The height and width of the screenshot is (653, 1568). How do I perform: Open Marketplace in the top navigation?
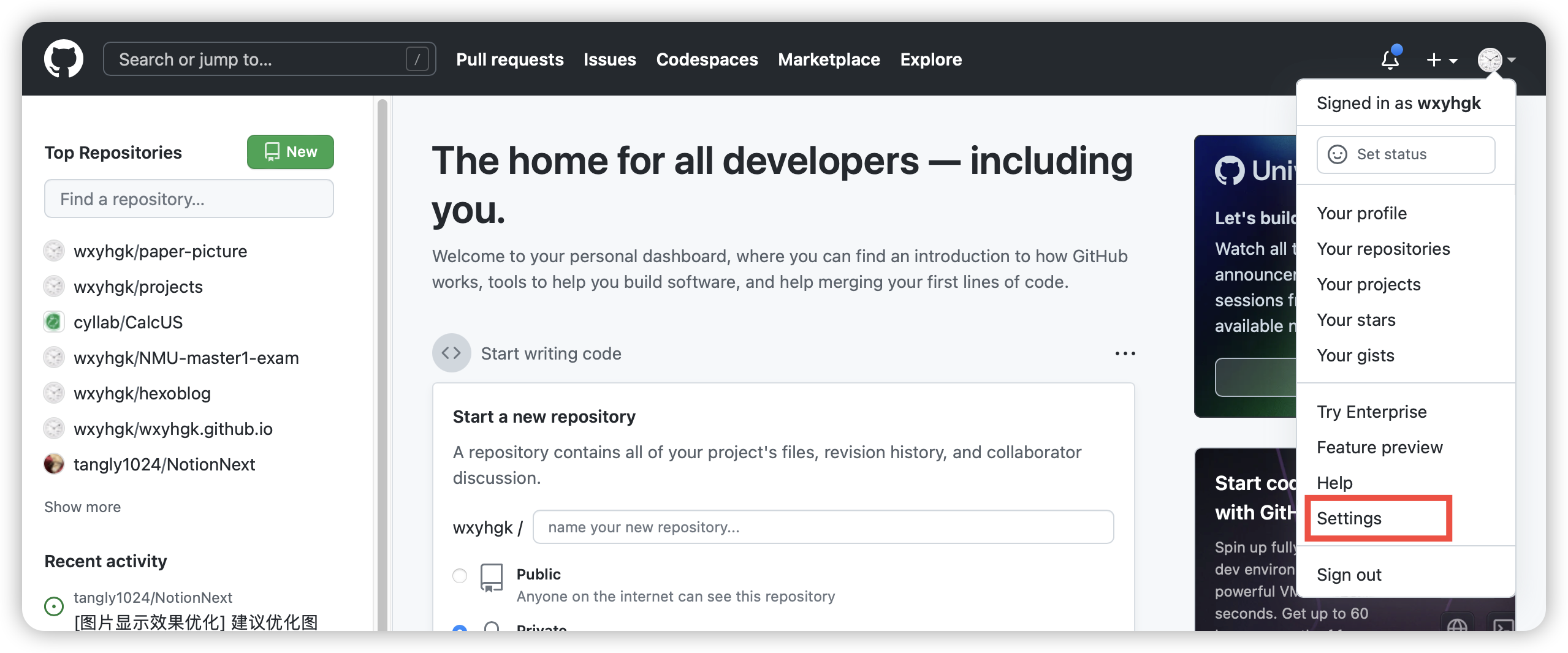[x=829, y=59]
